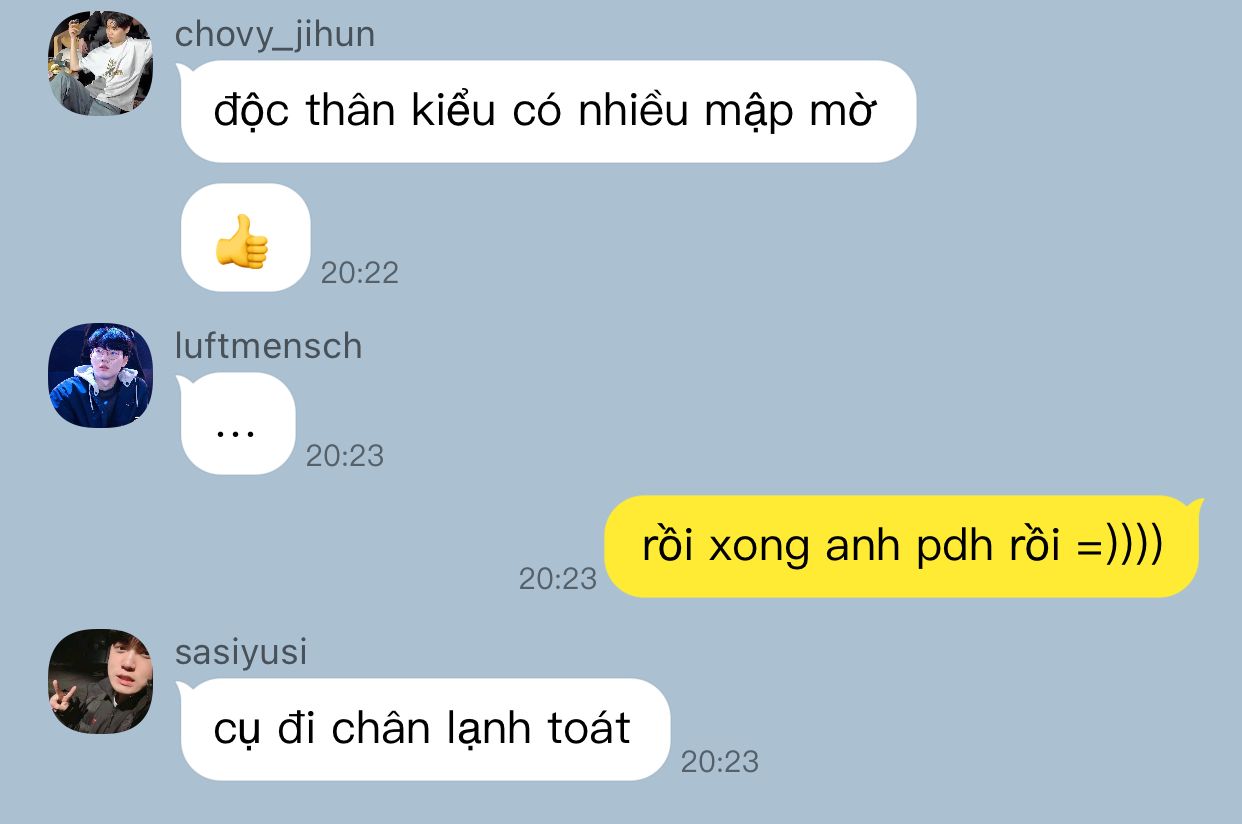Open chovy_jihun's profile picture

point(100,63)
